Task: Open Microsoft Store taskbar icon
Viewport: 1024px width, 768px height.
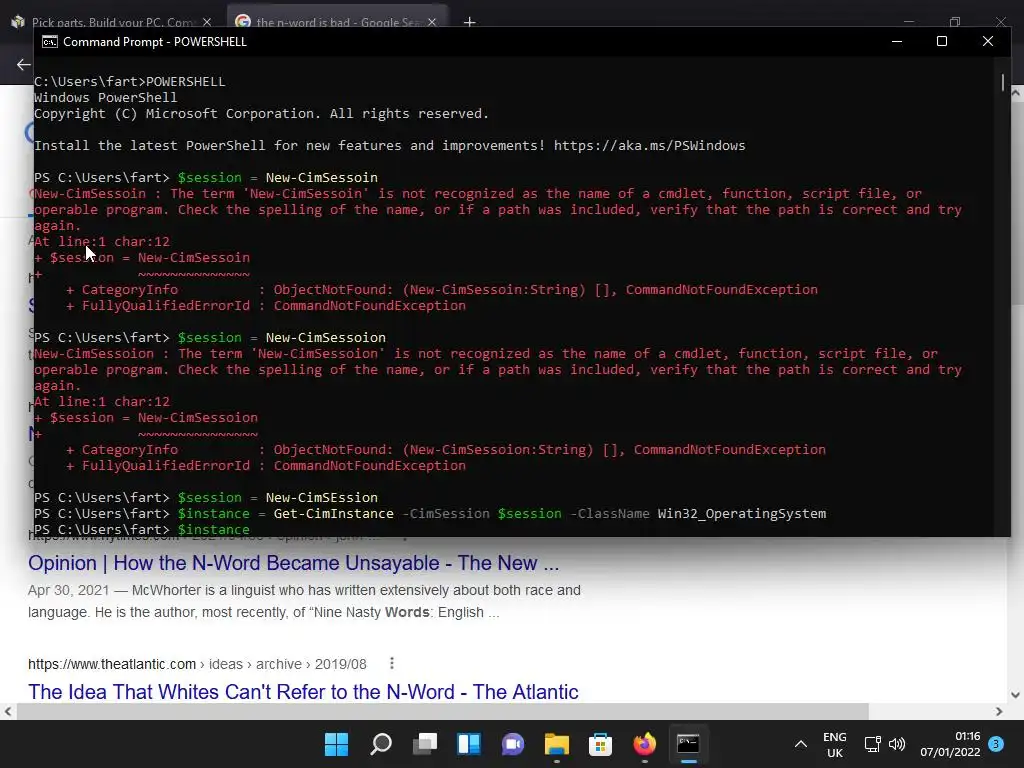Action: 600,744
